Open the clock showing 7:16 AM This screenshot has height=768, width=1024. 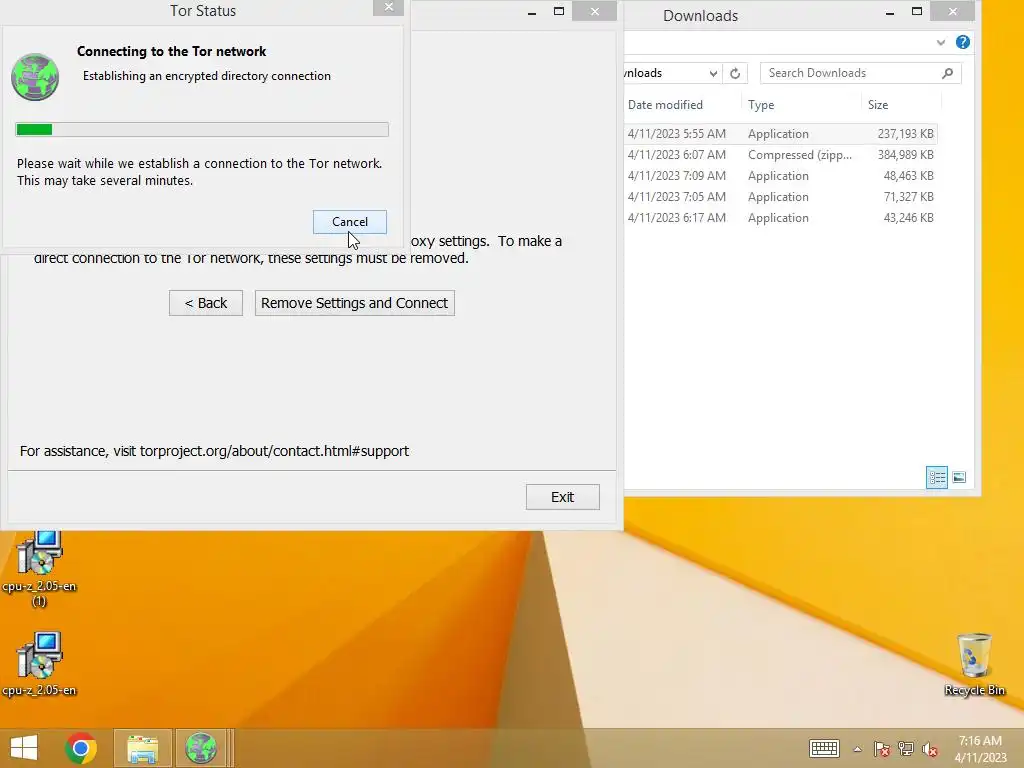980,749
